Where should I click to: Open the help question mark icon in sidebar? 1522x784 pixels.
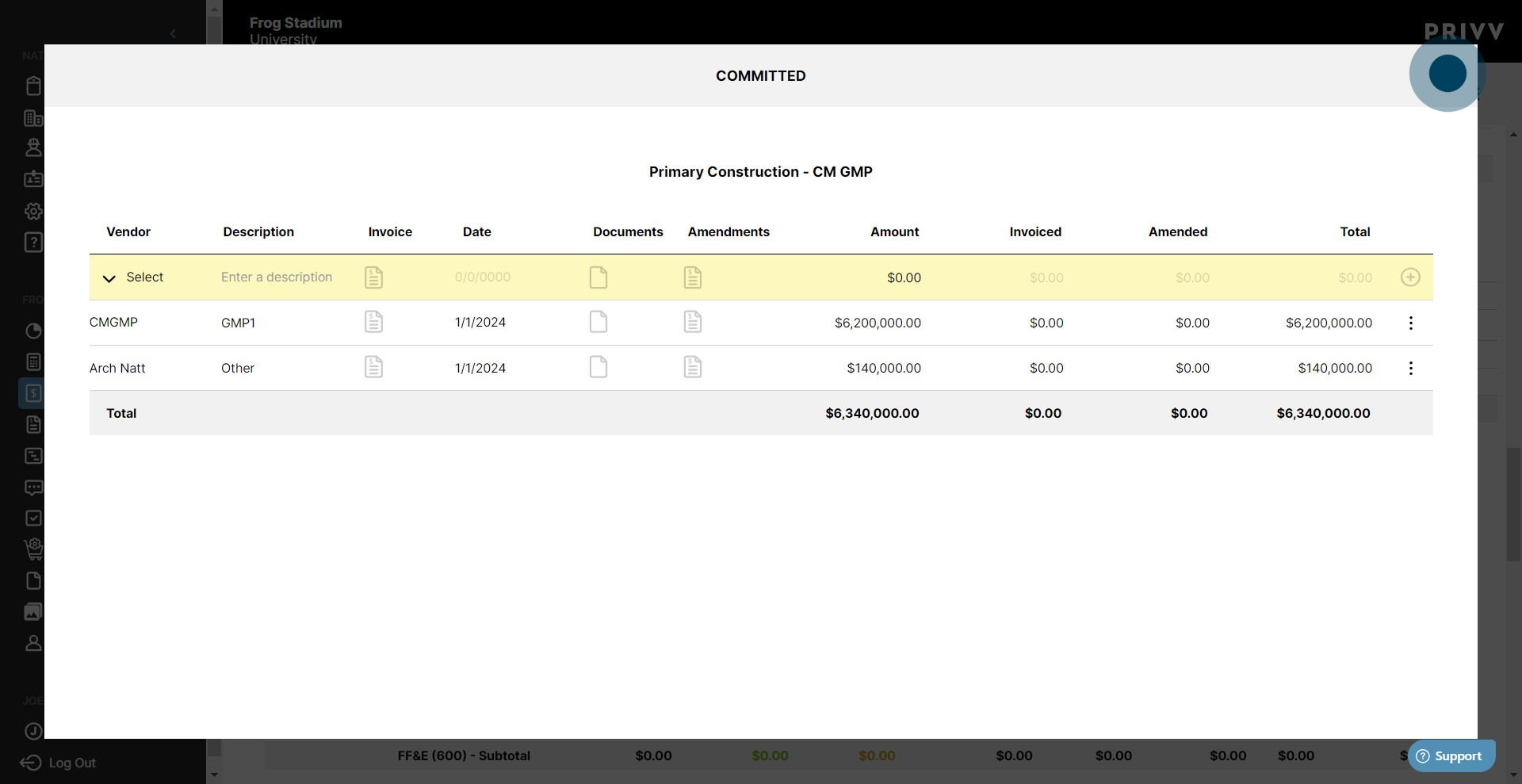(33, 242)
